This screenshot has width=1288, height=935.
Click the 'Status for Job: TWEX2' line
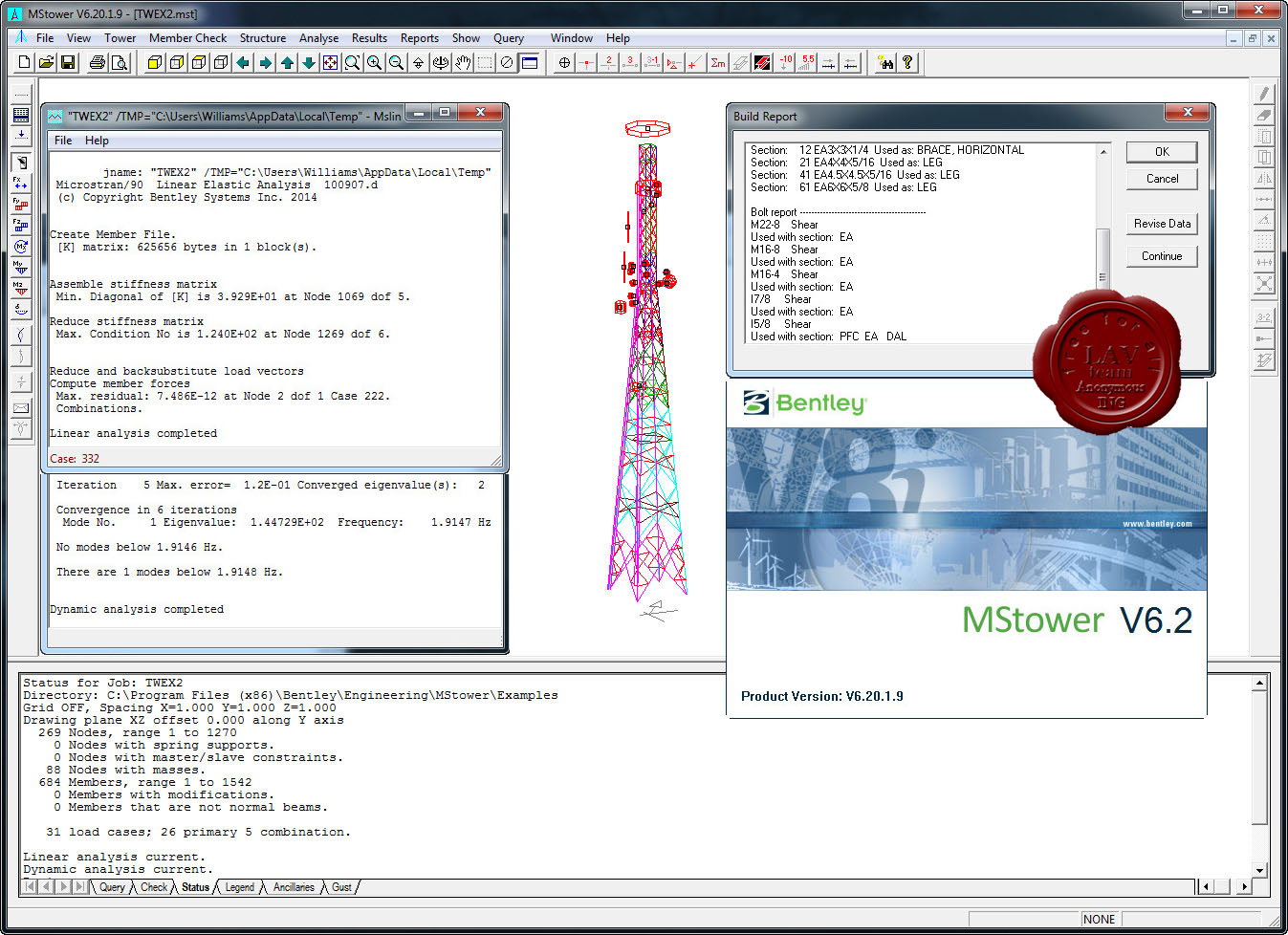(102, 683)
